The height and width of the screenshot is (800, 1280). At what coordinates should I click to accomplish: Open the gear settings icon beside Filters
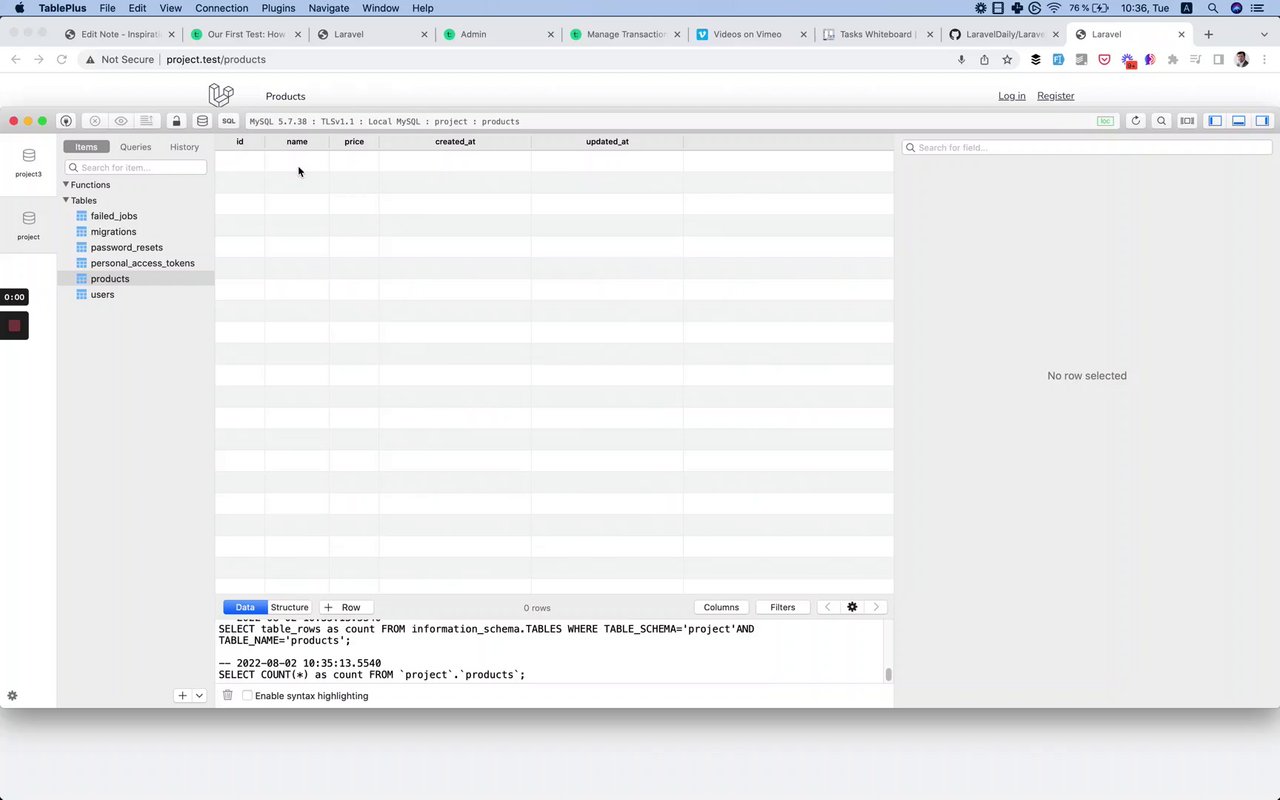point(852,607)
